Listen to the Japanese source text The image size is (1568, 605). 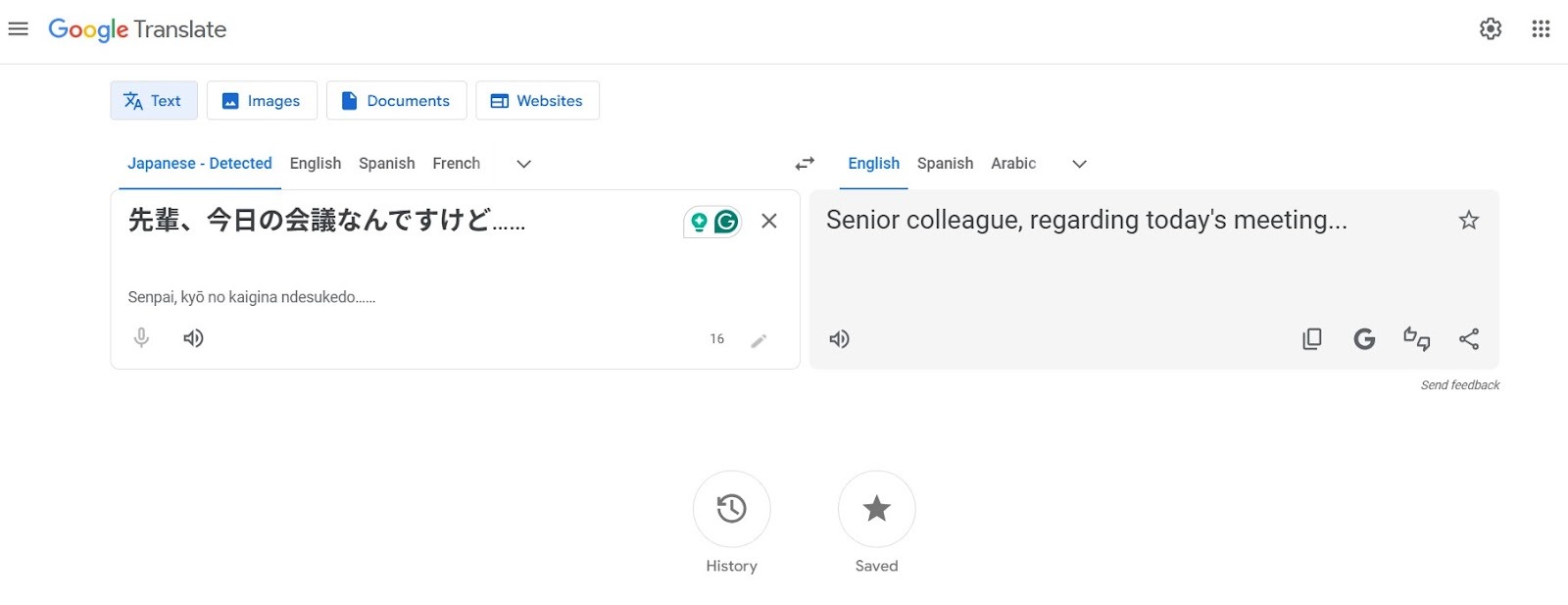[x=193, y=338]
